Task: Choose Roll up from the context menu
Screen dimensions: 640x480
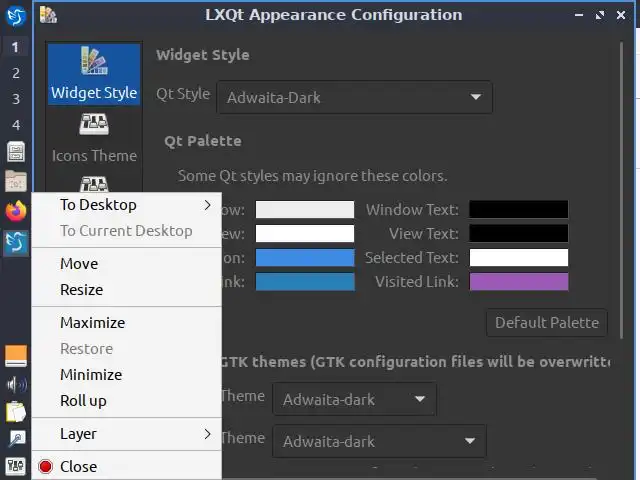Action: pos(83,401)
